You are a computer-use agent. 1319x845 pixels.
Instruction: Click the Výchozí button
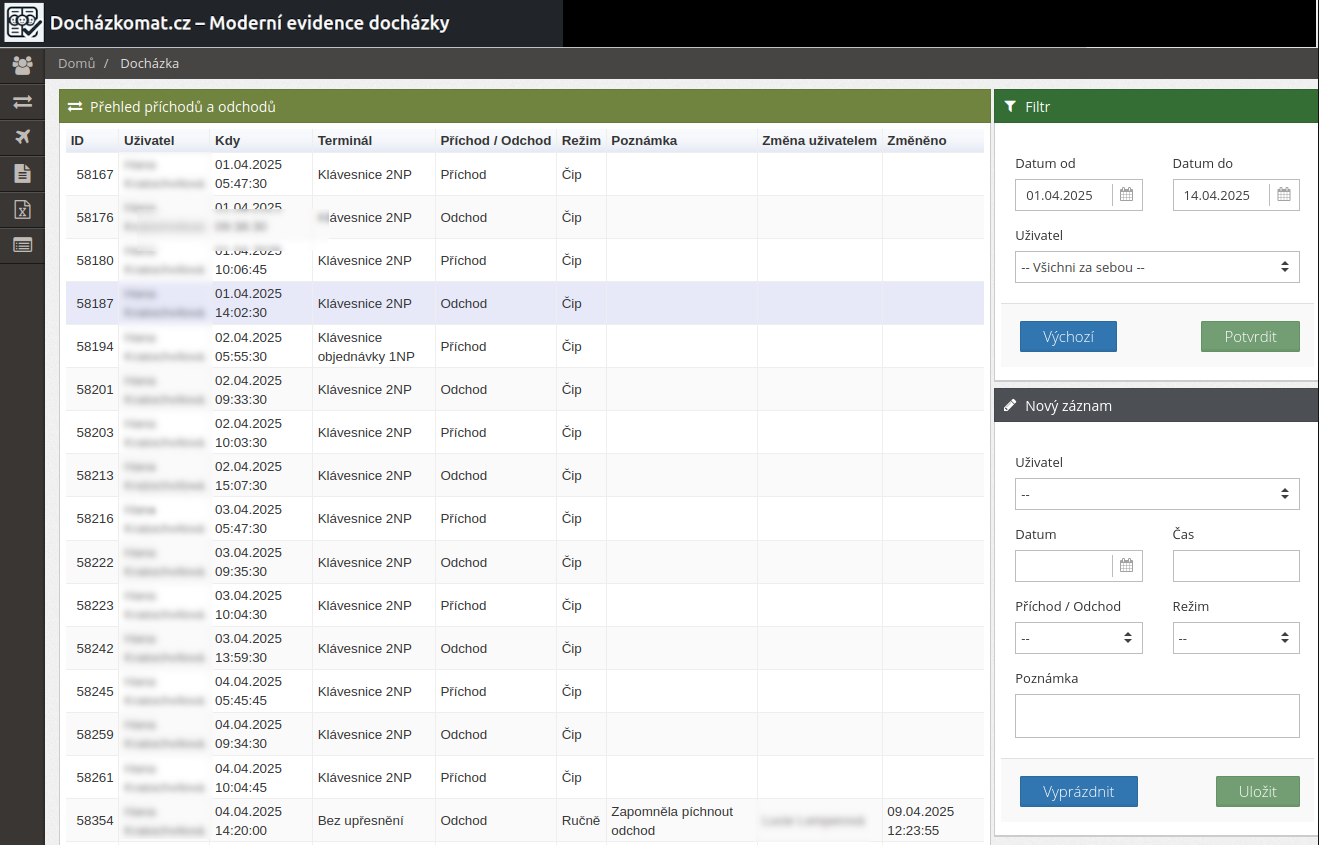tap(1068, 337)
